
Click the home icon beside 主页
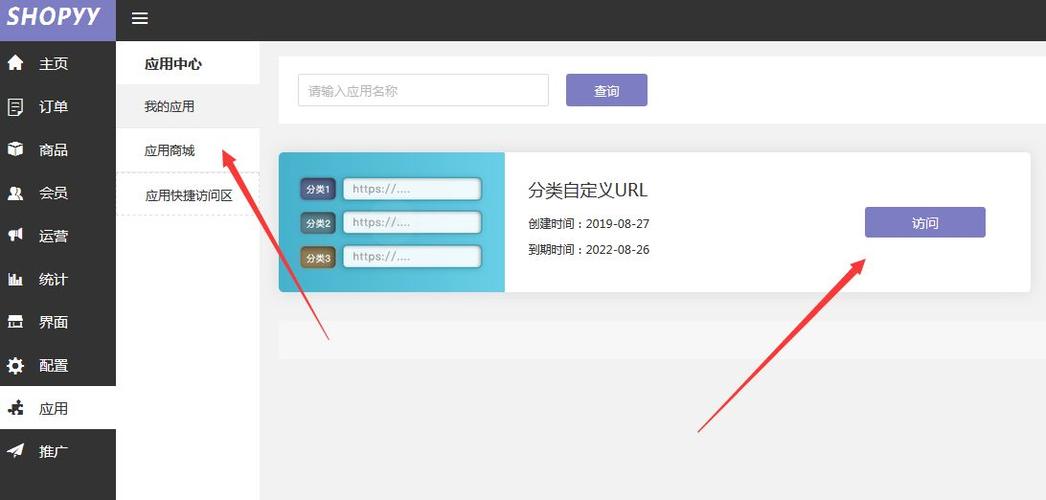click(15, 63)
